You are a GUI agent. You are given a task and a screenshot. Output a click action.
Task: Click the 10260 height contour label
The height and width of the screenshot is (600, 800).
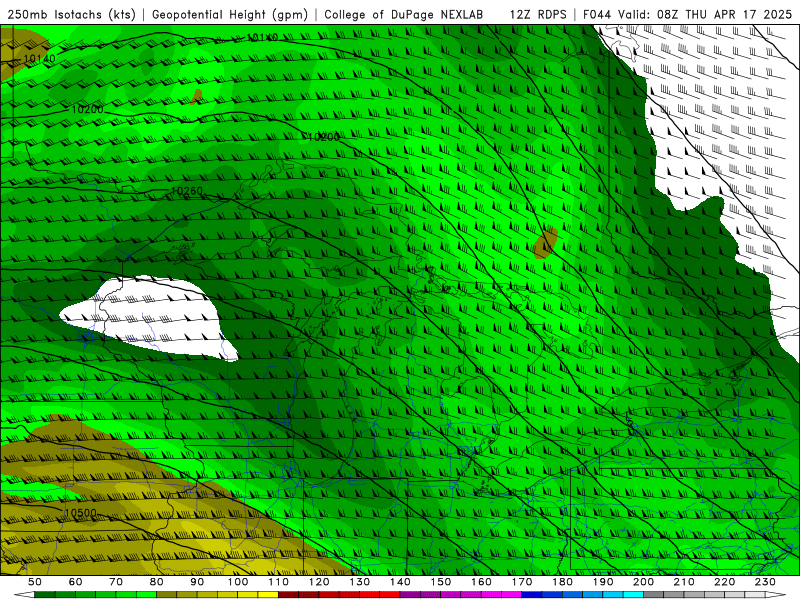tap(187, 191)
